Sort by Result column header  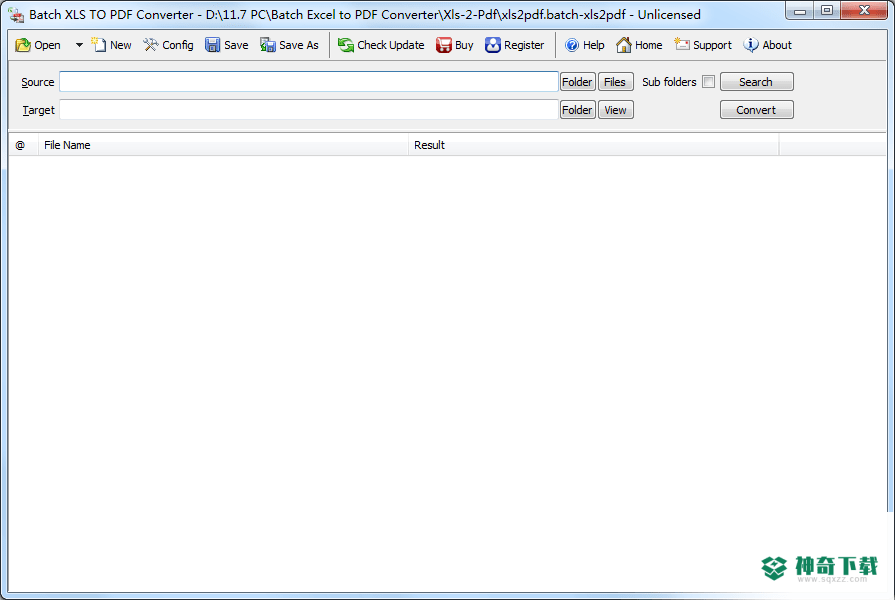pos(594,145)
